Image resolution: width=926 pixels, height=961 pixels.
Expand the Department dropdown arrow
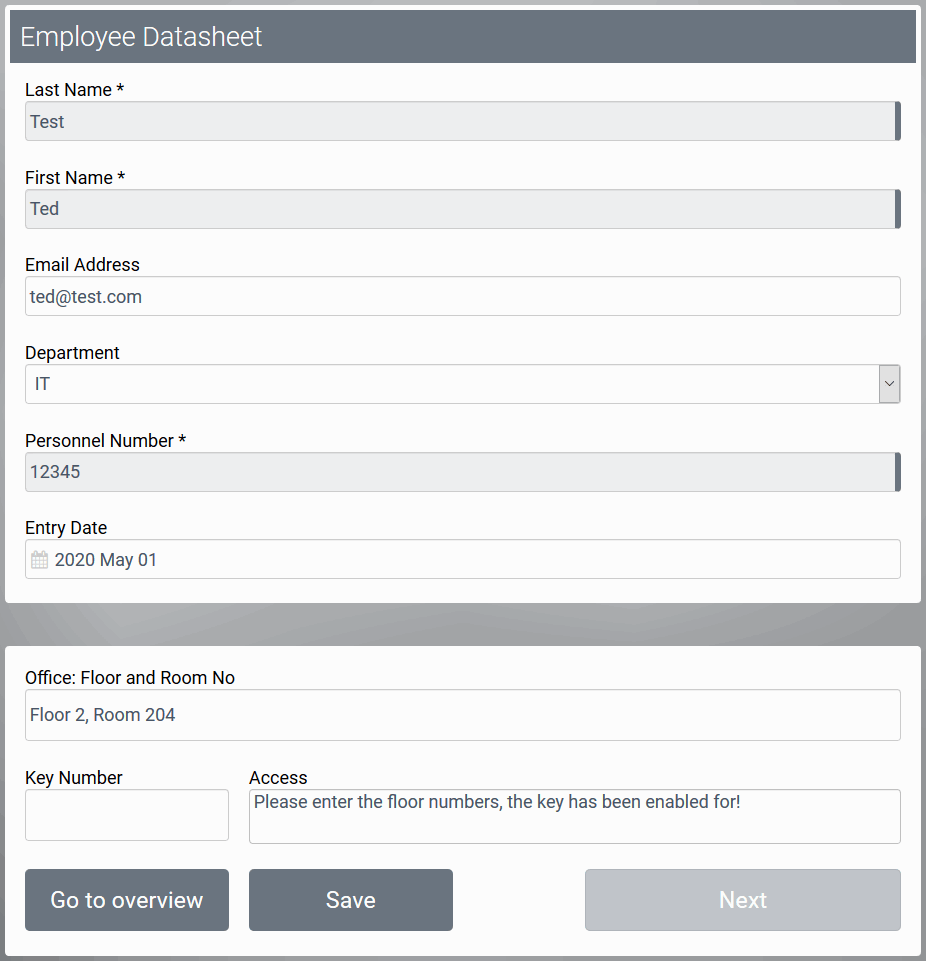point(889,384)
